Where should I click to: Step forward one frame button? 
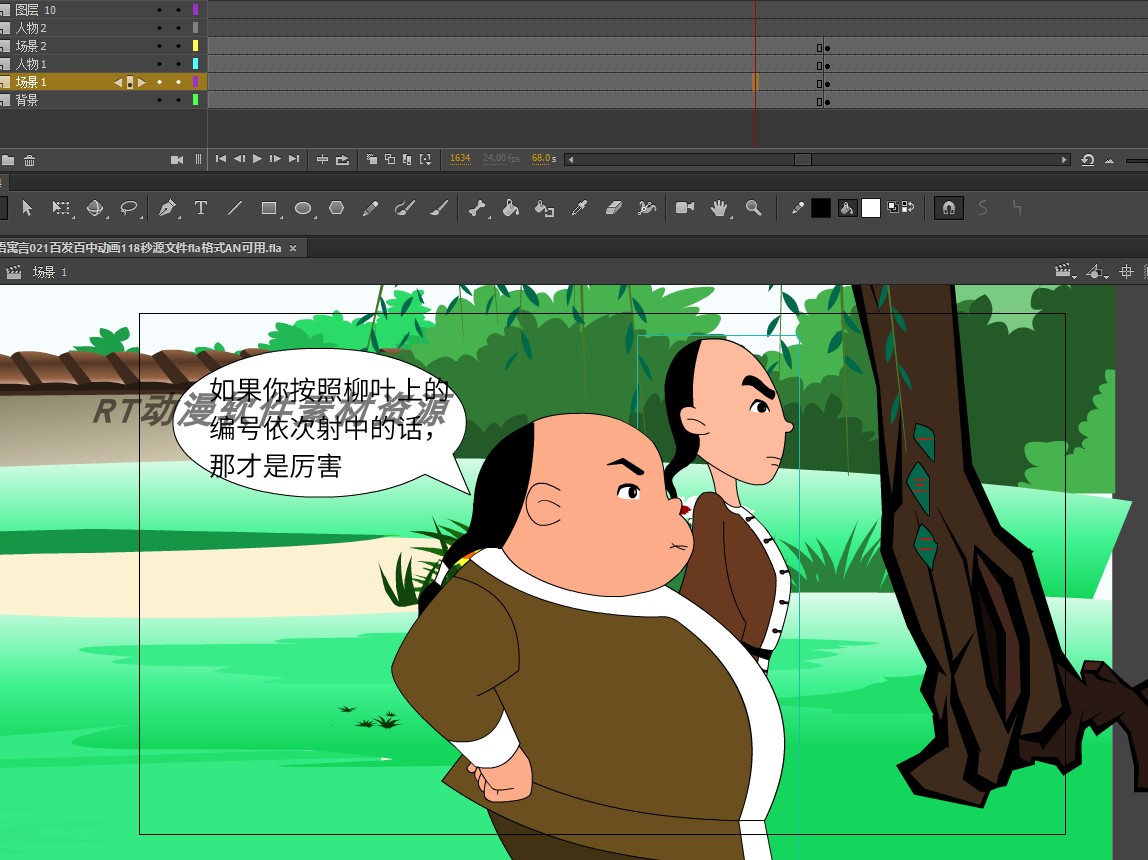[x=275, y=159]
